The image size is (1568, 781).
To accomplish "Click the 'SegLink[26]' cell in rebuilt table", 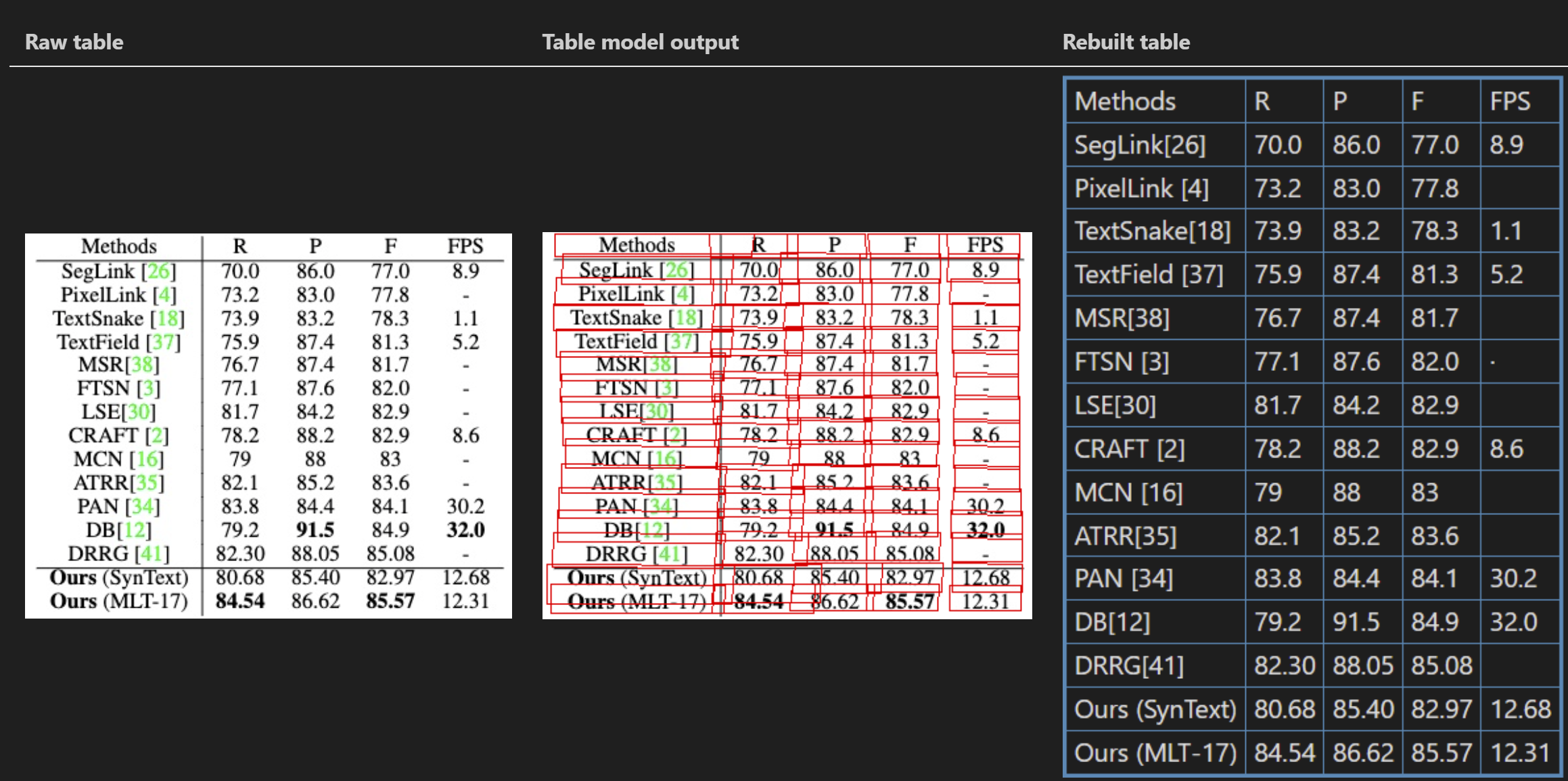I will pyautogui.click(x=1140, y=145).
